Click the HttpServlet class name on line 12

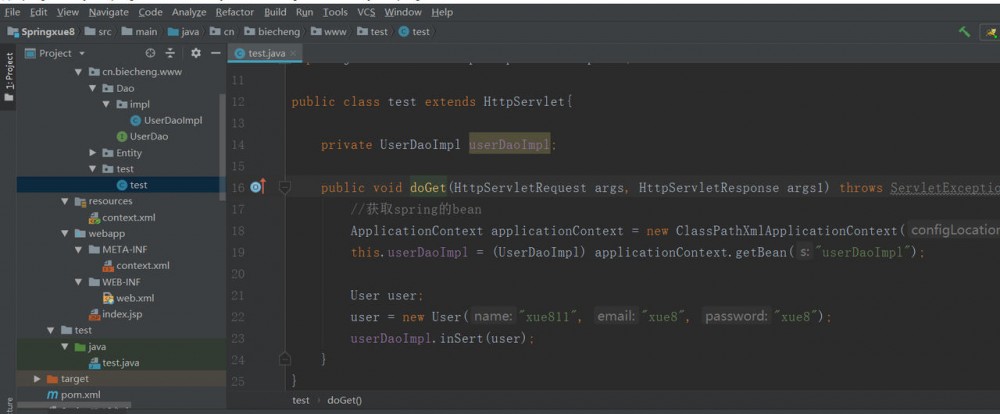pos(524,101)
